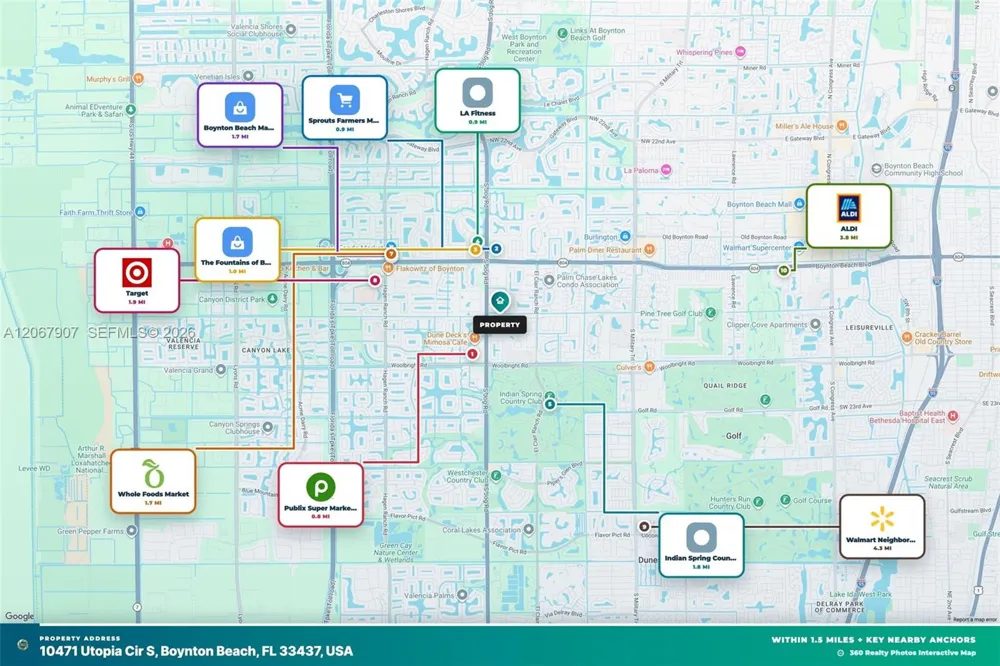Screen dimensions: 1000x666
Task: Click the Venetian Isles pin
Action: coord(248,76)
